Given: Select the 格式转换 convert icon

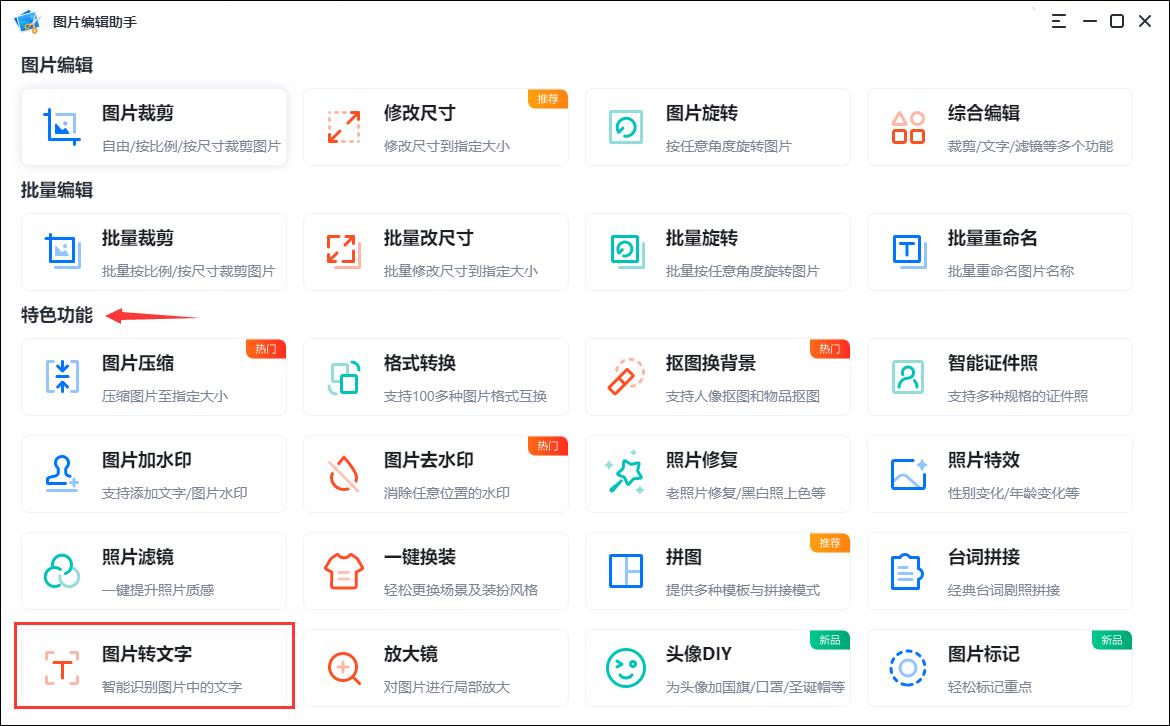Looking at the screenshot, I should pyautogui.click(x=344, y=376).
